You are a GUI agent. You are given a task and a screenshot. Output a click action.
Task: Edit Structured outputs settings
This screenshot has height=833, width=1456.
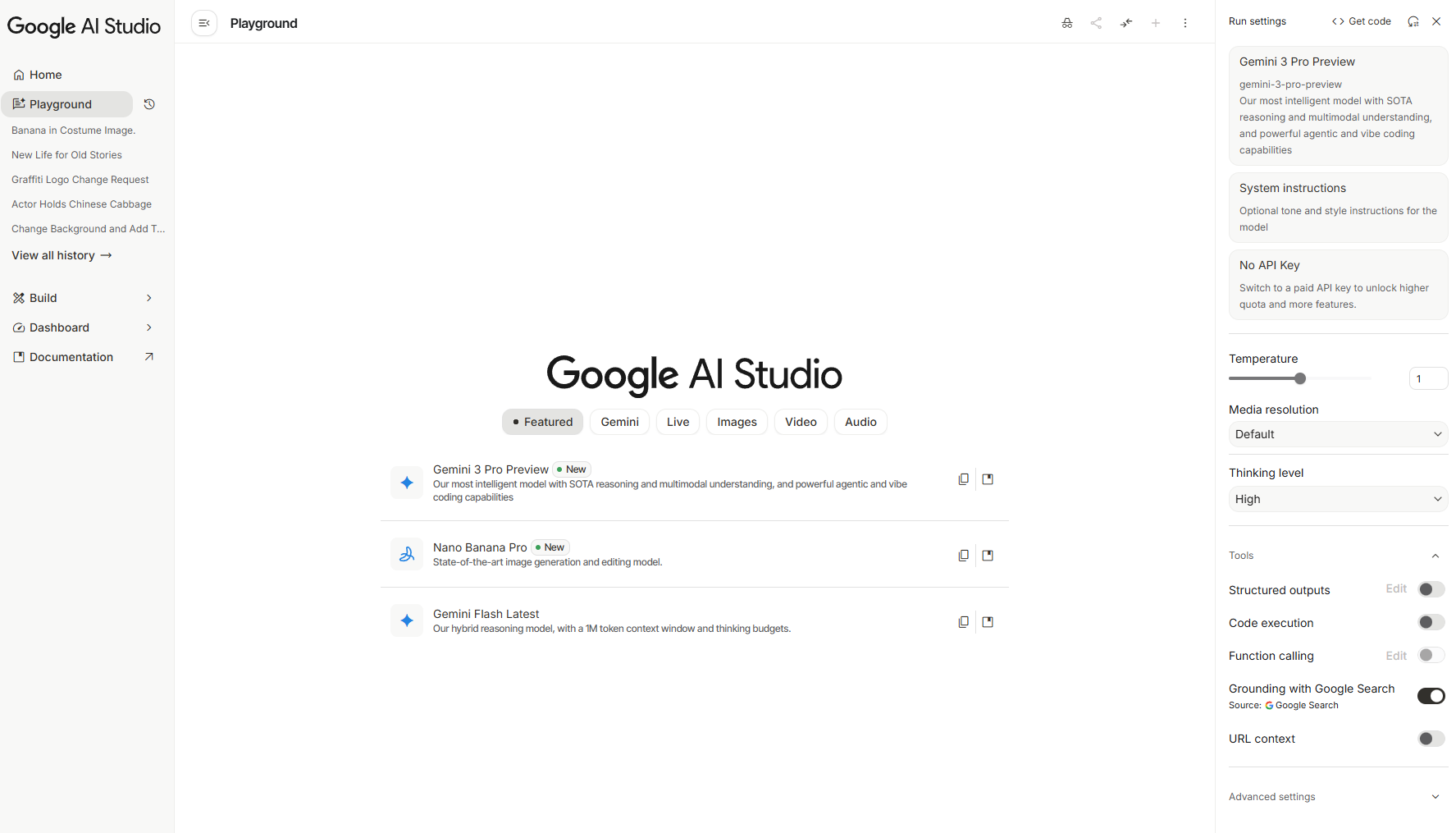coord(1396,589)
